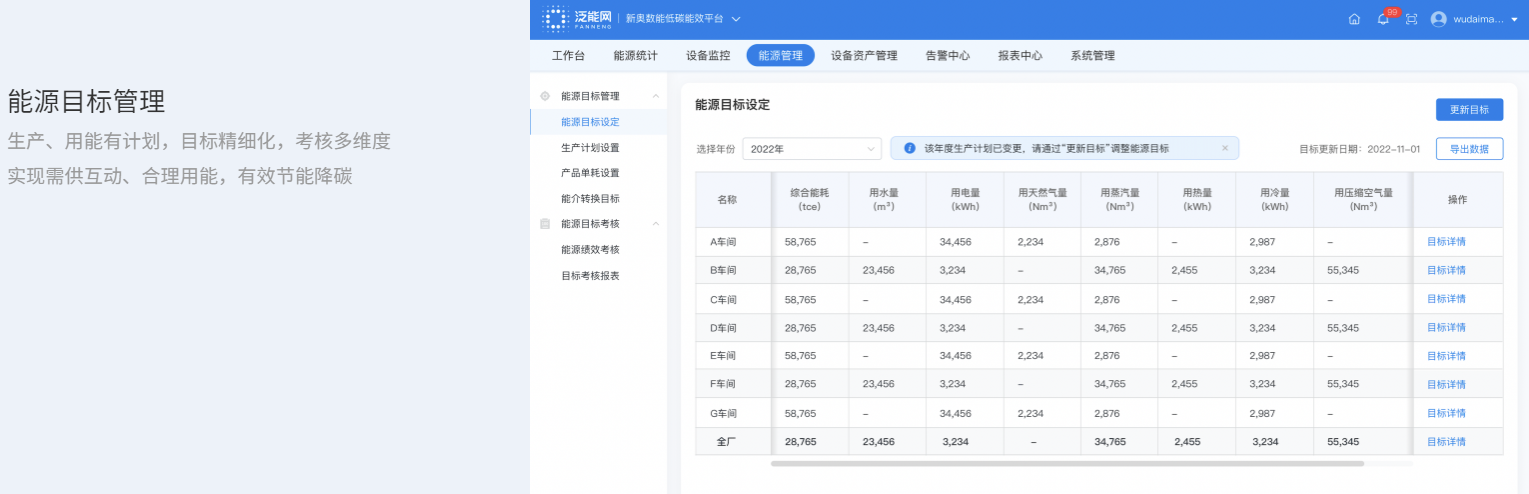The image size is (1529, 494).
Task: Click the 用电量 column header
Action: pos(964,199)
